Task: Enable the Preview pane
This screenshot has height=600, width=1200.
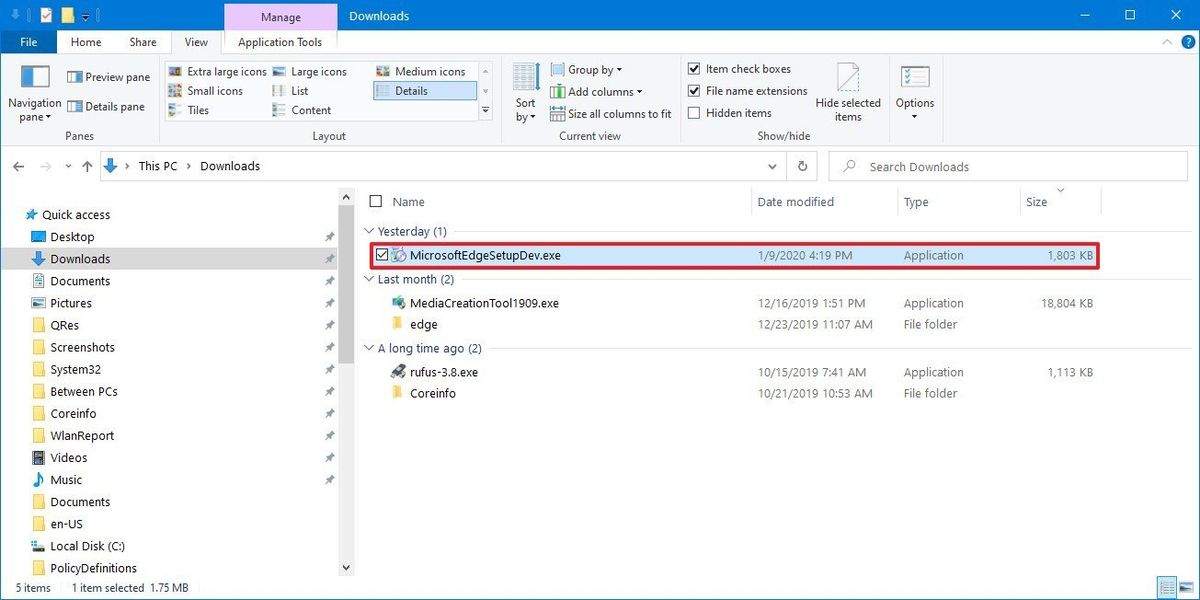Action: click(x=108, y=76)
